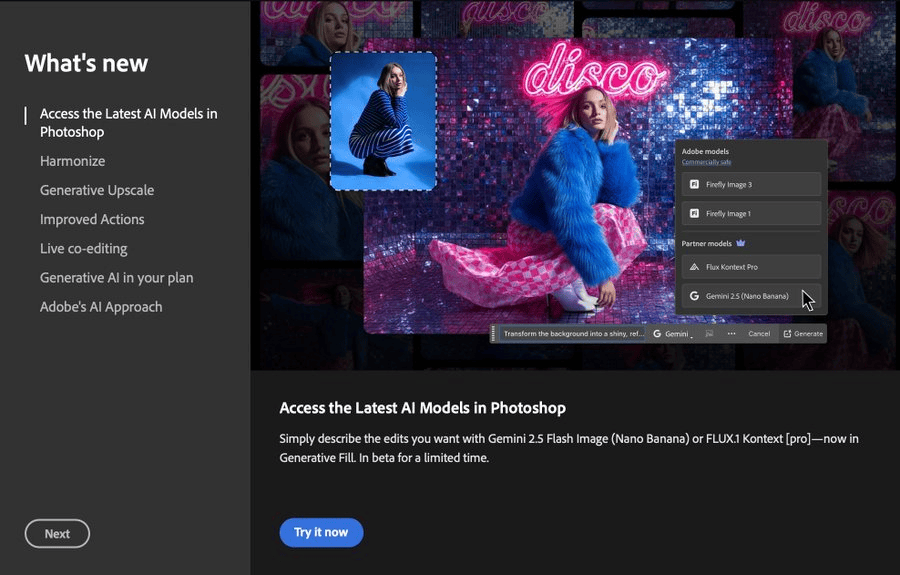
Task: Click the Next button
Action: [x=57, y=534]
